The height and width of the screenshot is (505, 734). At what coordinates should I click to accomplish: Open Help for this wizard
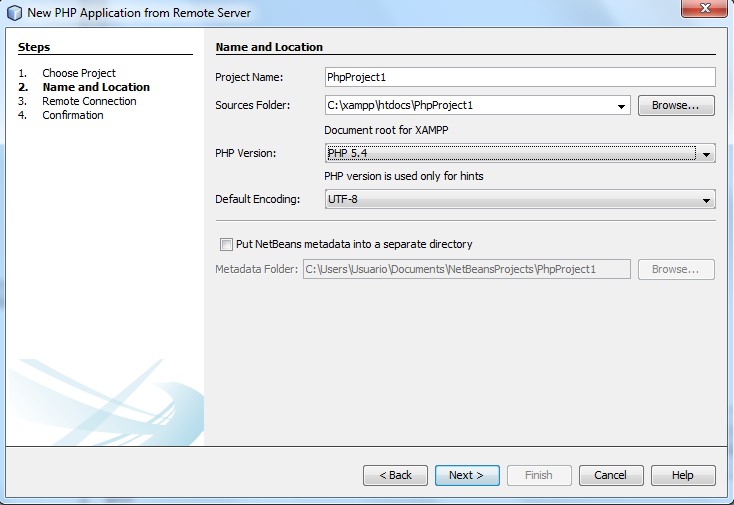682,475
